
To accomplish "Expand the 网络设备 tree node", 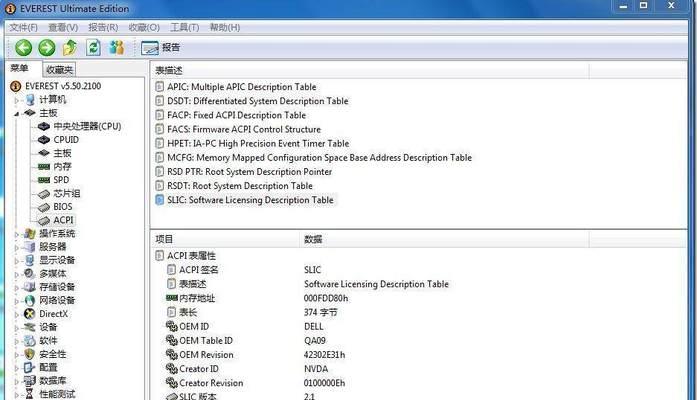I will click(x=16, y=301).
